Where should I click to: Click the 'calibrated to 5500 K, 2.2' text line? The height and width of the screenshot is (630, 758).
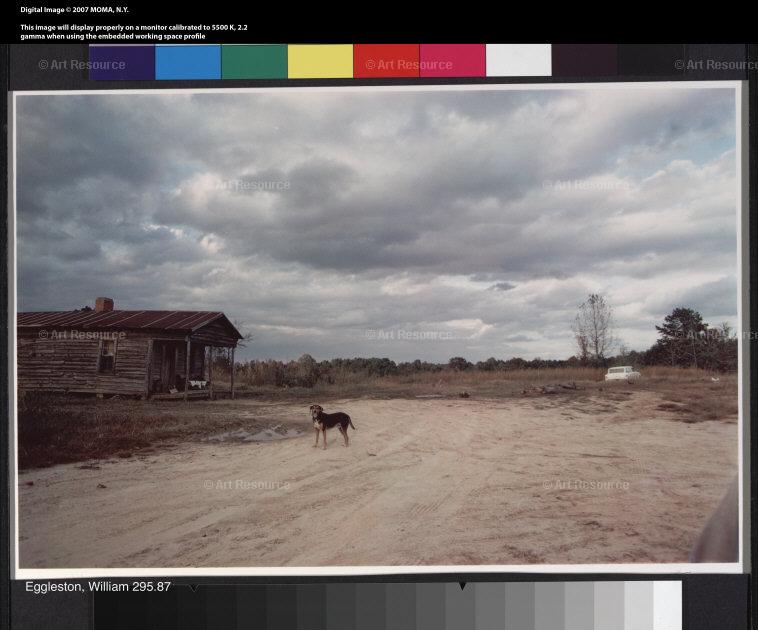pos(134,28)
